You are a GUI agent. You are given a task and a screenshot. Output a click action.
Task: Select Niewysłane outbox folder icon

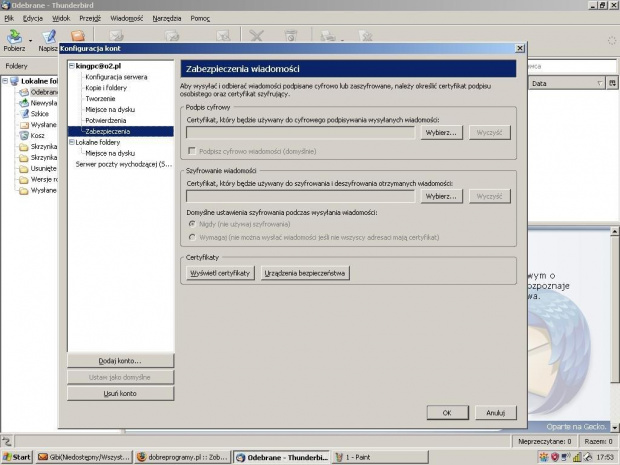(x=24, y=103)
